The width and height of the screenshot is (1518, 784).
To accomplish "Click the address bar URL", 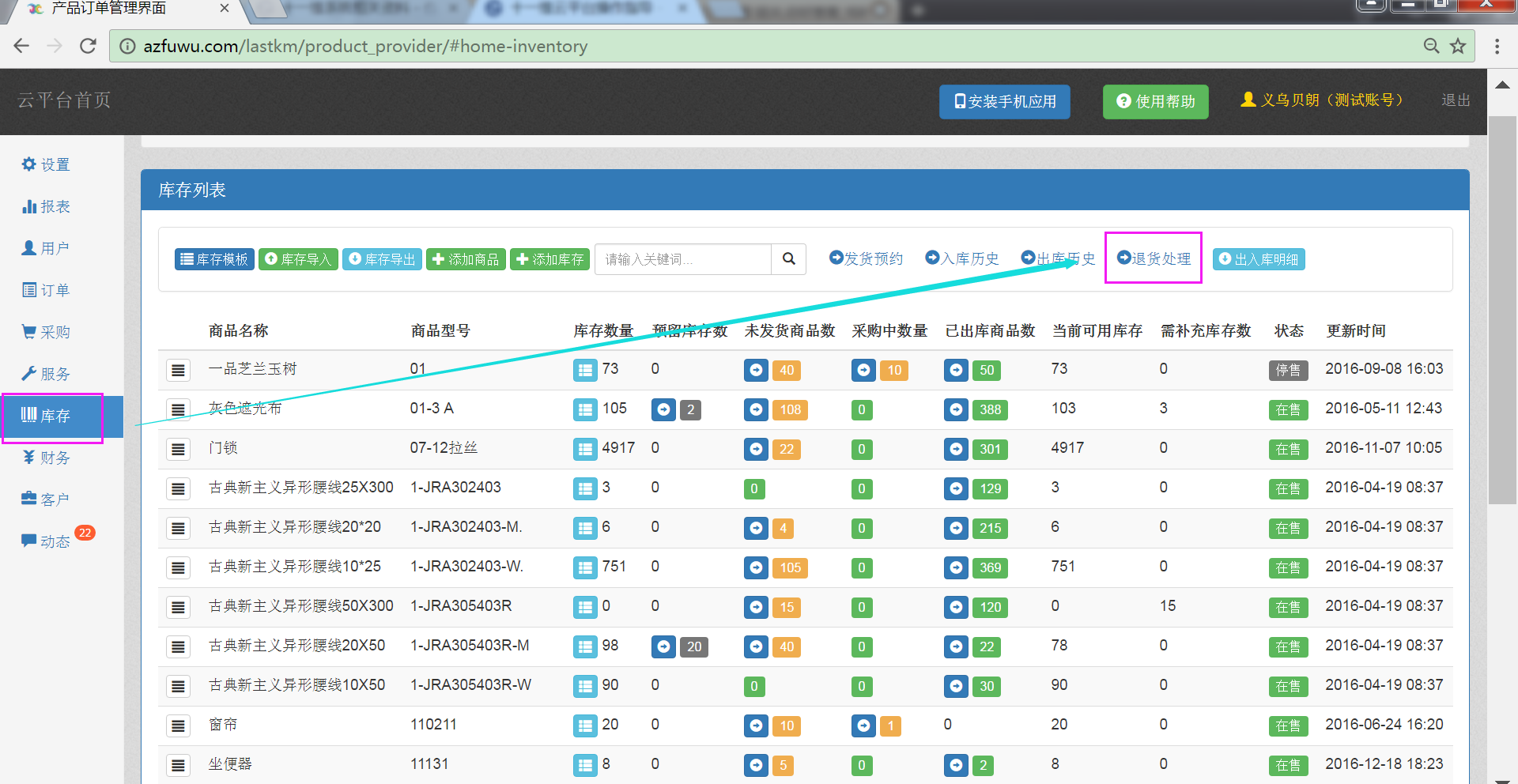I will (365, 46).
